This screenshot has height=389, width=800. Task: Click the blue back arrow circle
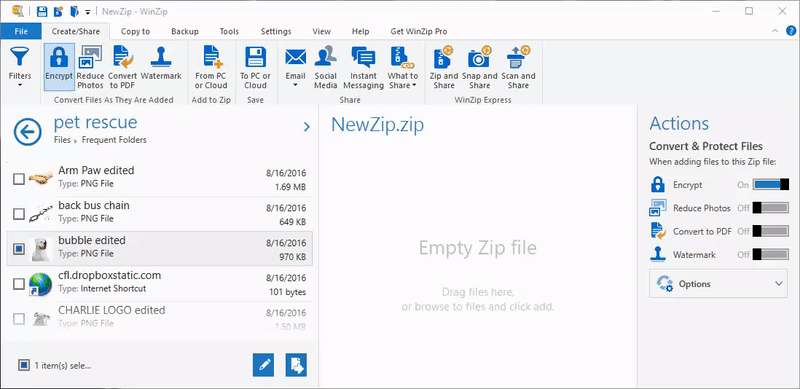click(28, 132)
